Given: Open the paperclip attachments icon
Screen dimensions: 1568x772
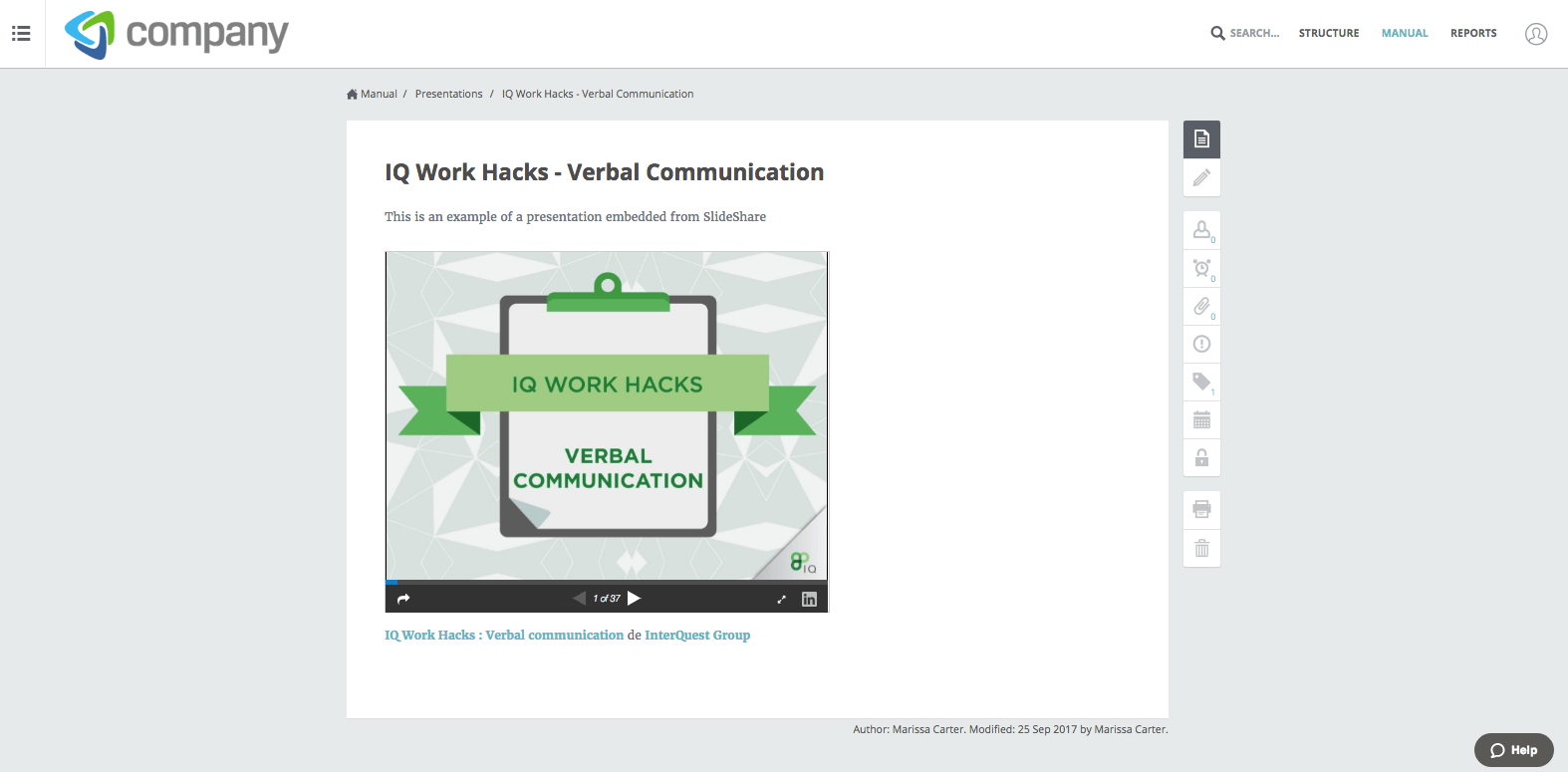Looking at the screenshot, I should pos(1201,306).
